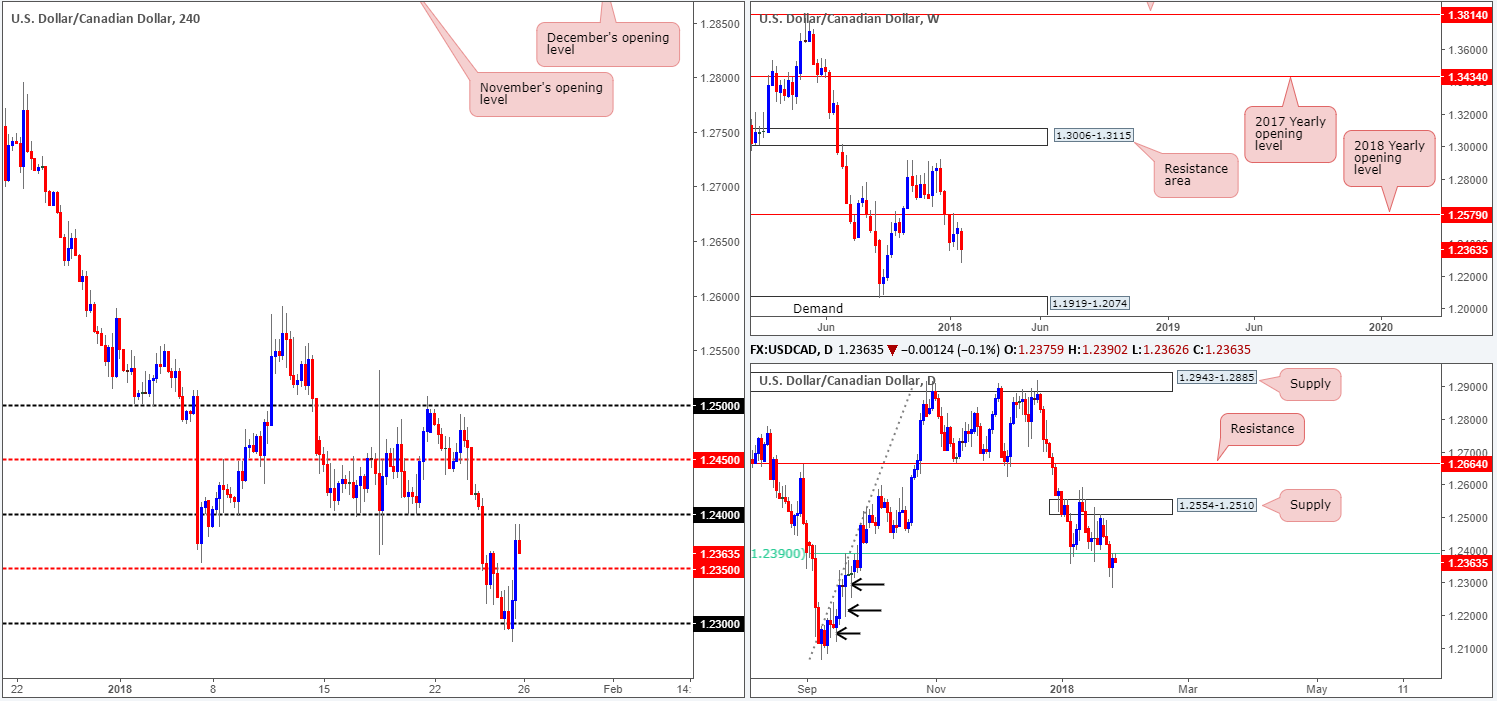Select the 2017 Yearly opening level callout
Image resolution: width=1497 pixels, height=701 pixels.
[1291, 136]
